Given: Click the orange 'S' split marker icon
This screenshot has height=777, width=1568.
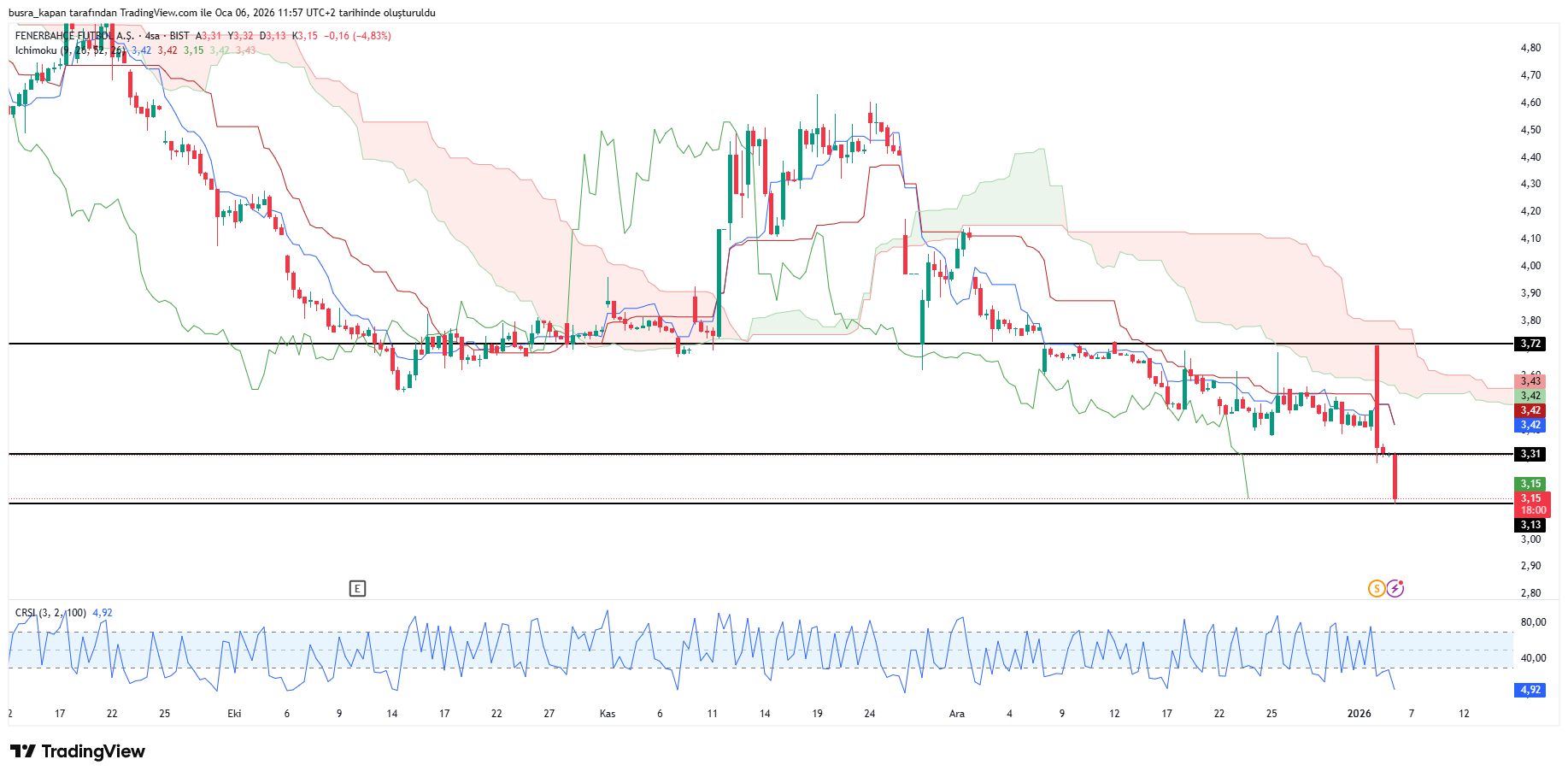Looking at the screenshot, I should 1376,588.
